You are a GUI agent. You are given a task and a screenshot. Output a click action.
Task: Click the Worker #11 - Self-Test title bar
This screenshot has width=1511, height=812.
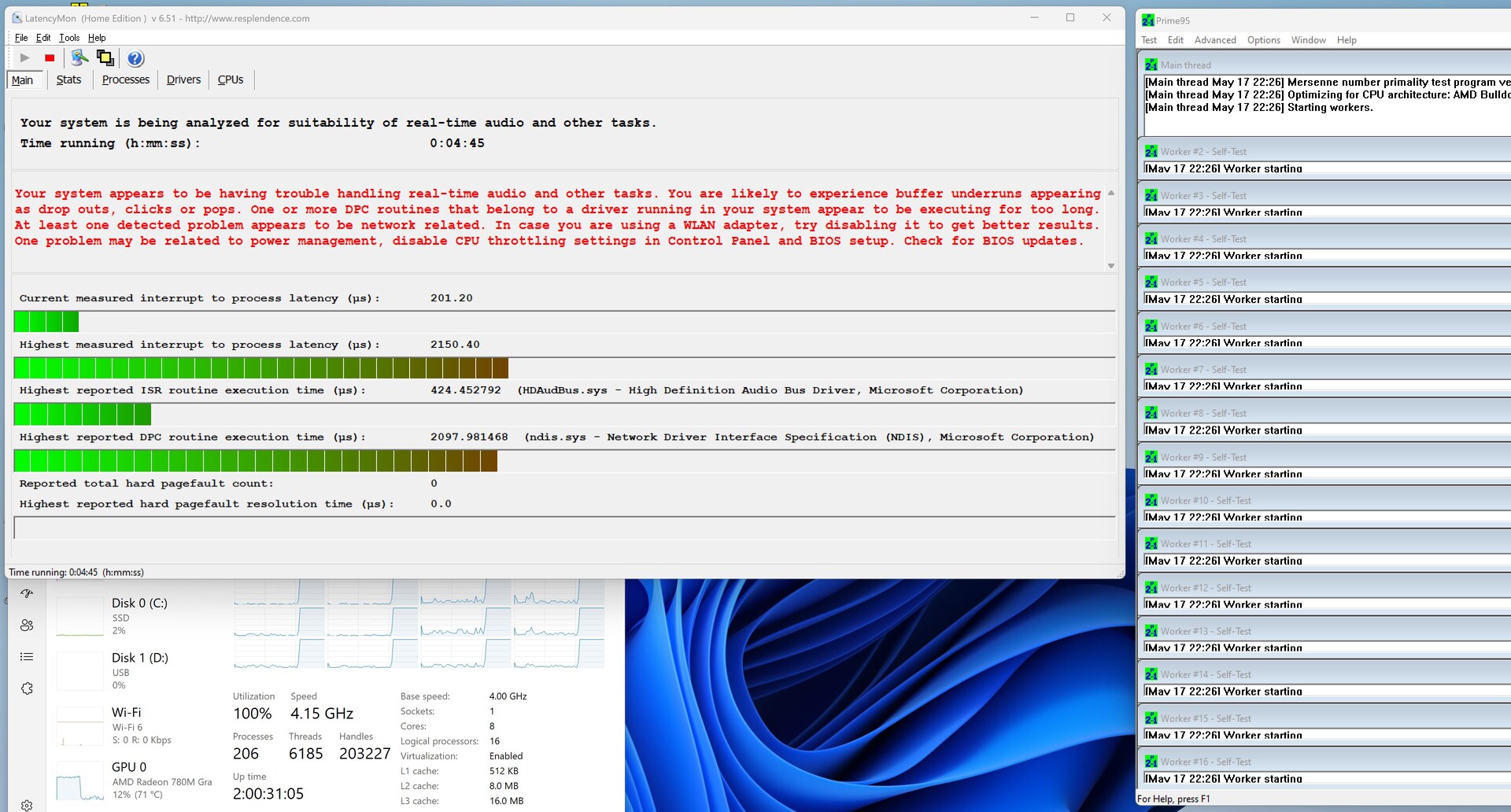pos(1325,544)
